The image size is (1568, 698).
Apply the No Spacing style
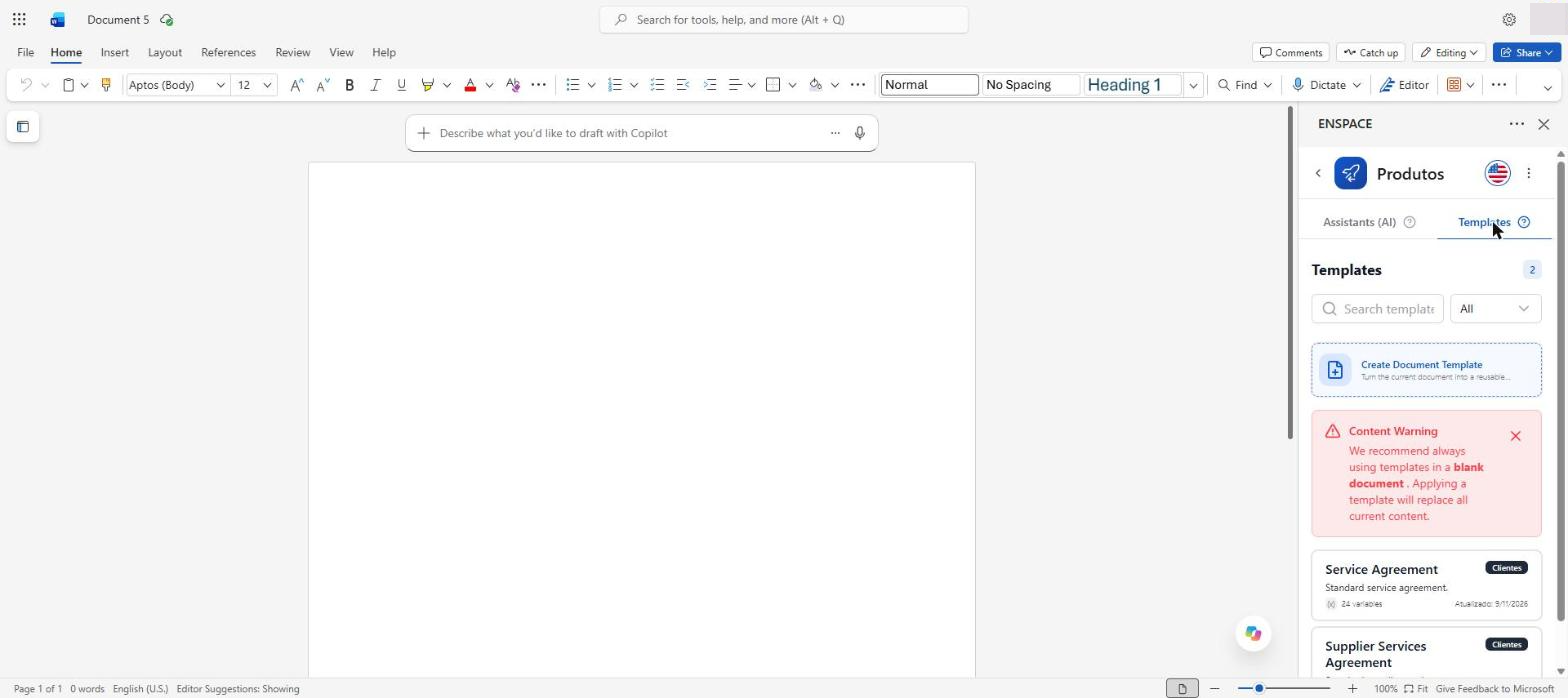[x=1030, y=85]
